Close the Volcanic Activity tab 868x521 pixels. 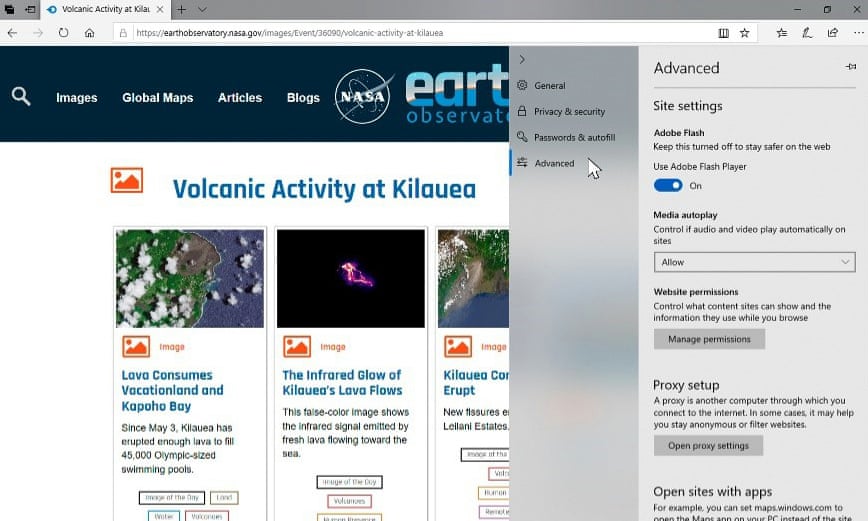160,9
